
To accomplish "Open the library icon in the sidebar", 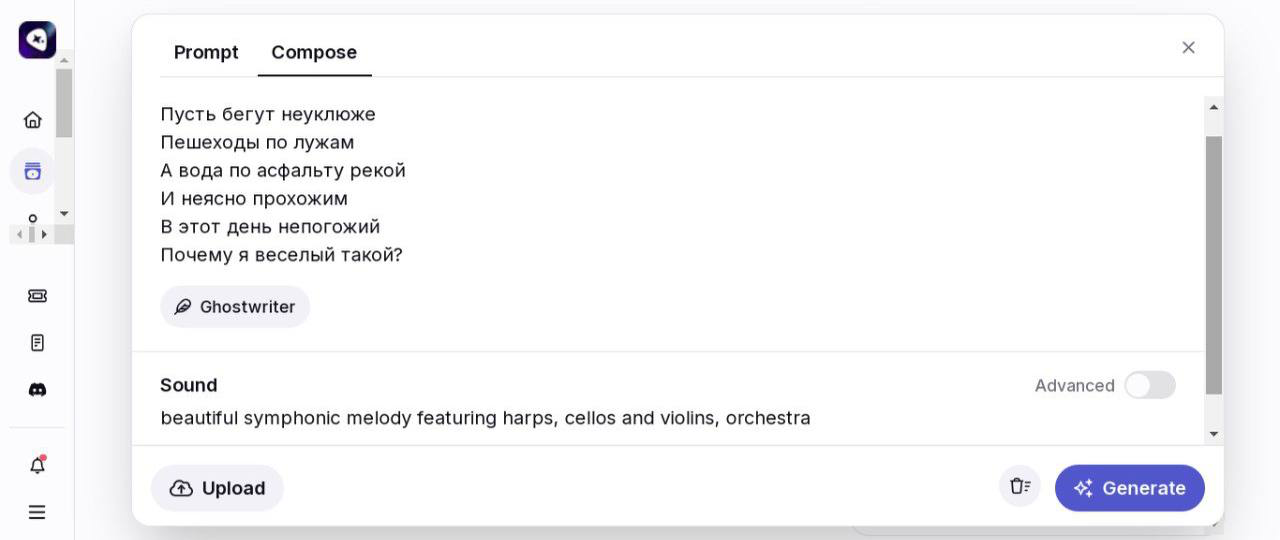I will (x=33, y=171).
